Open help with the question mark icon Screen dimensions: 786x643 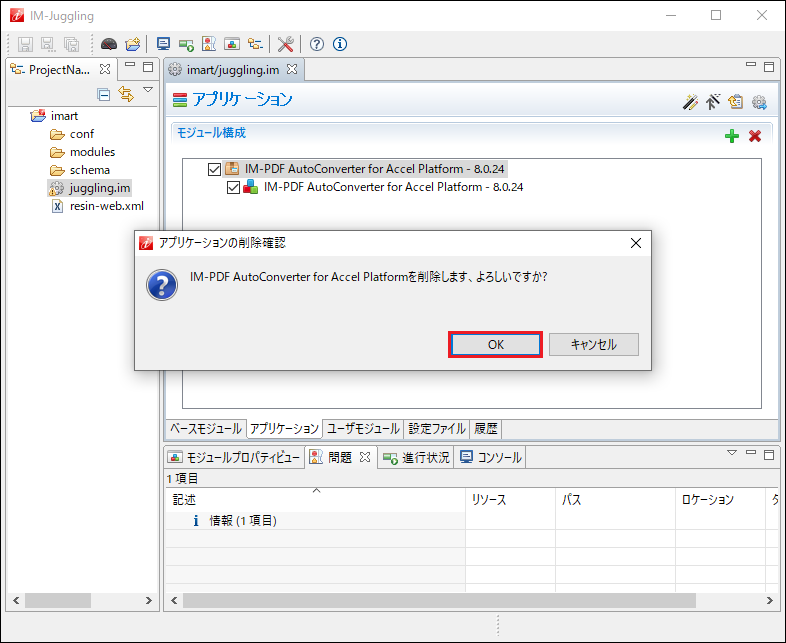pyautogui.click(x=316, y=44)
